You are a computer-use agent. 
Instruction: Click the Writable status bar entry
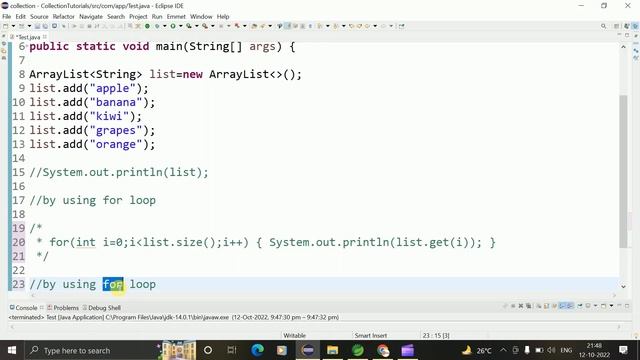294,336
